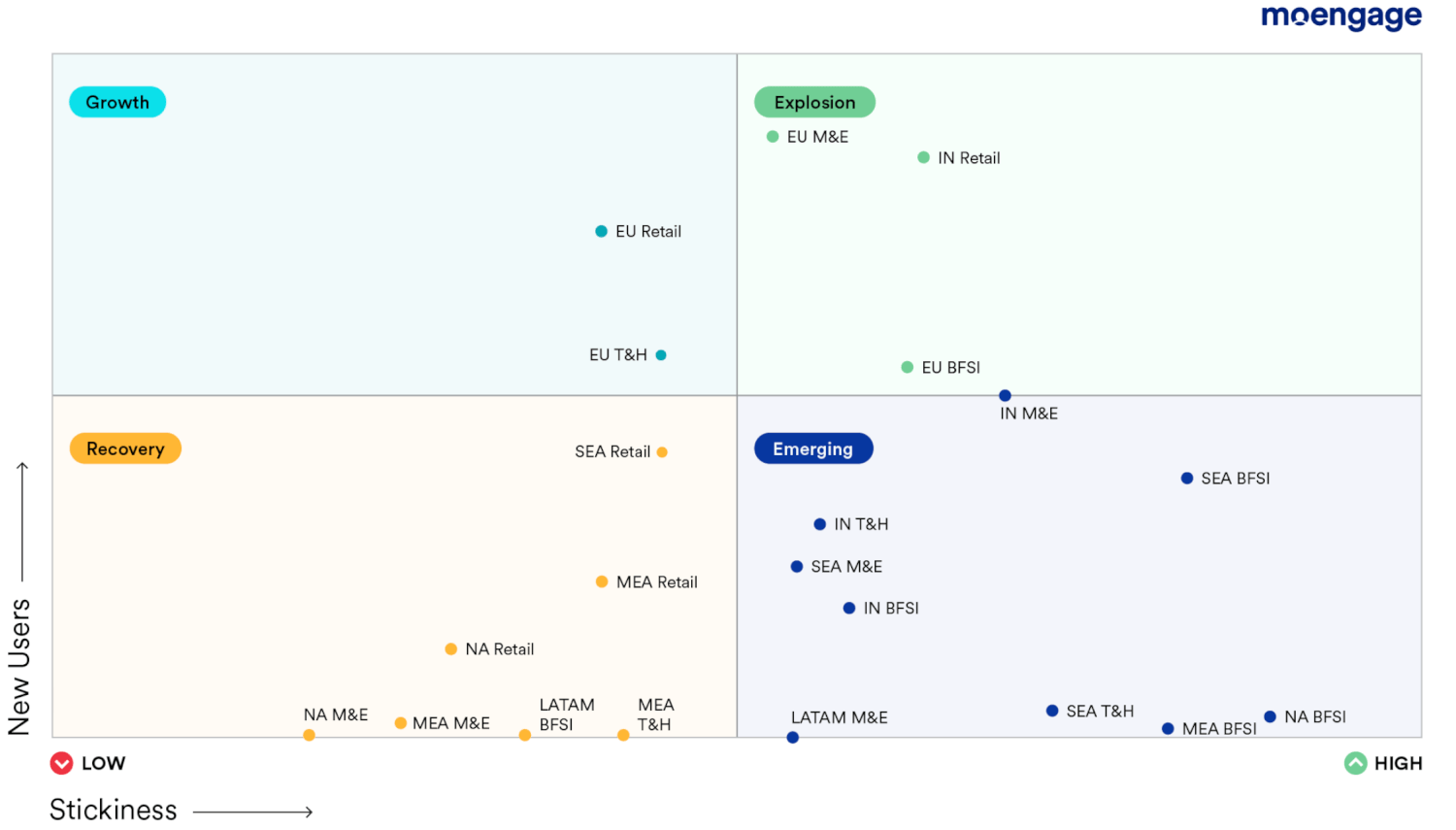
Task: Select the IN M&E data point
Action: tap(1005, 395)
